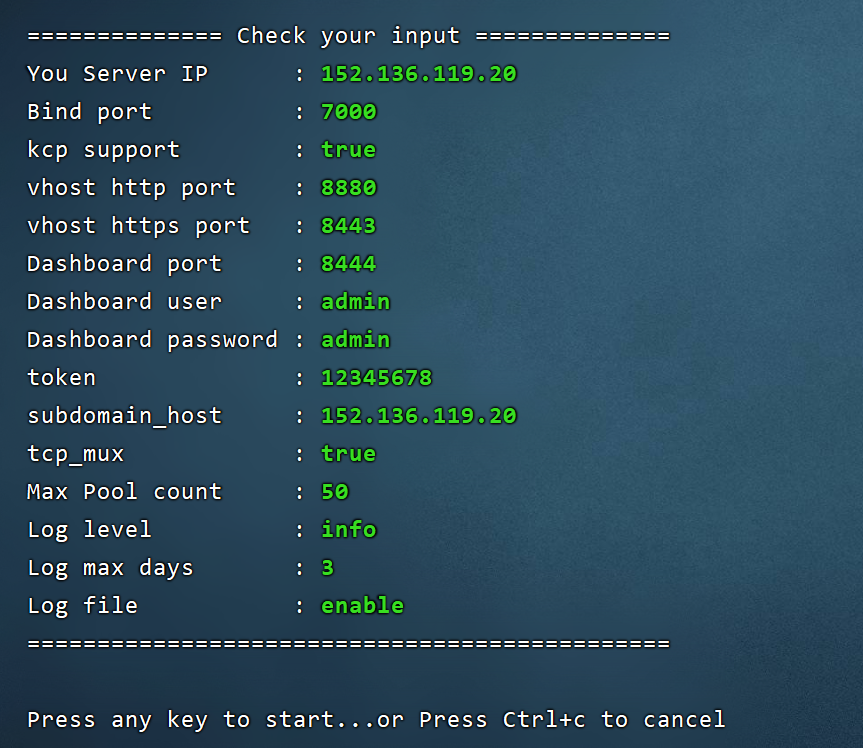This screenshot has width=863, height=748.
Task: Click the Dashboard user admin value
Action: [x=356, y=302]
